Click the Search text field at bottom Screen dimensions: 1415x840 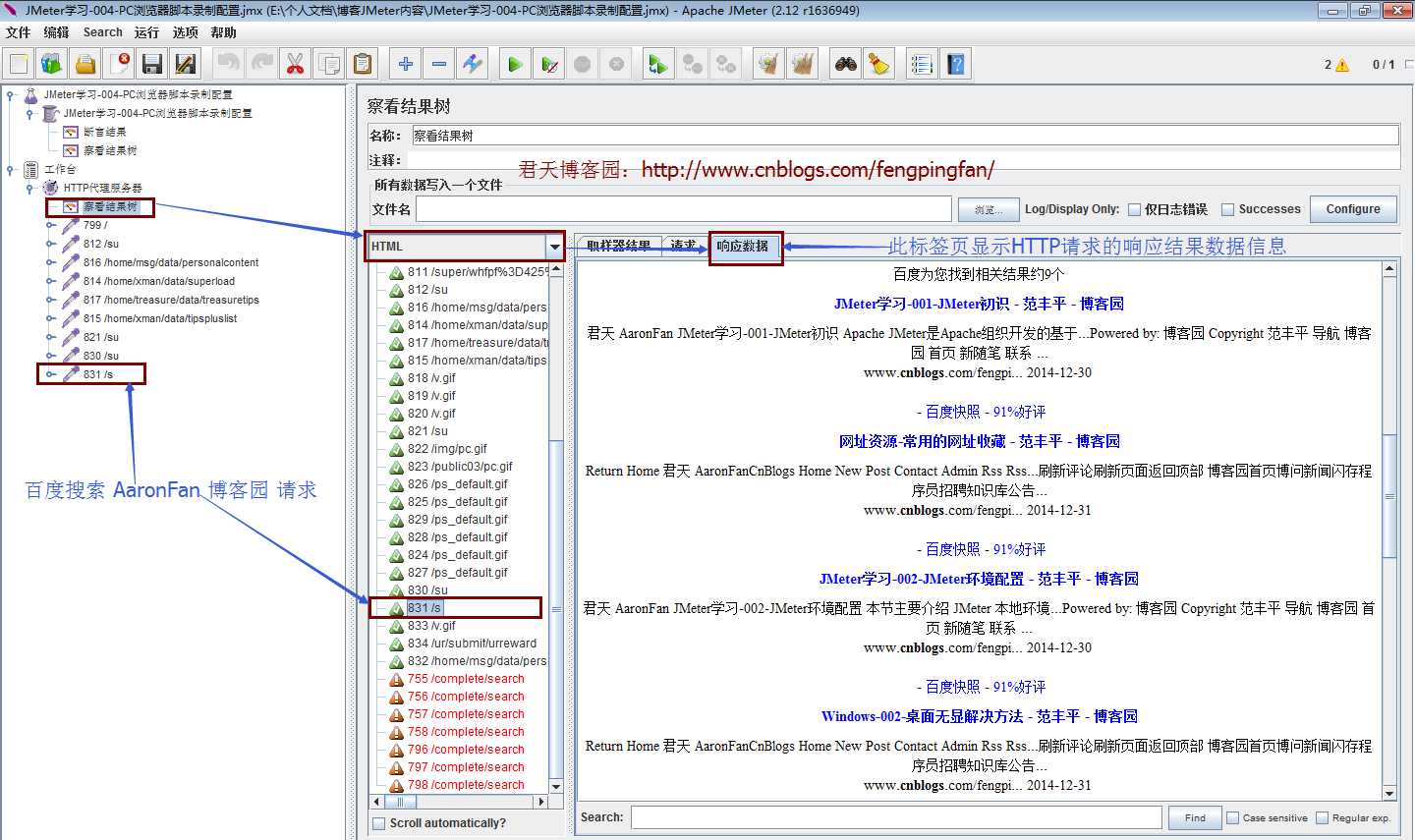point(896,817)
